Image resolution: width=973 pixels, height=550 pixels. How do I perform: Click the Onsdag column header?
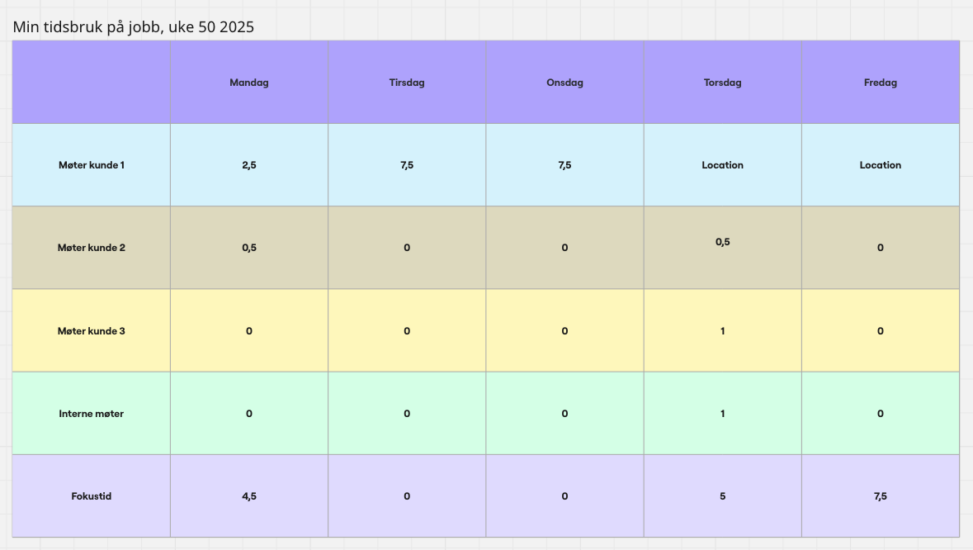[565, 83]
